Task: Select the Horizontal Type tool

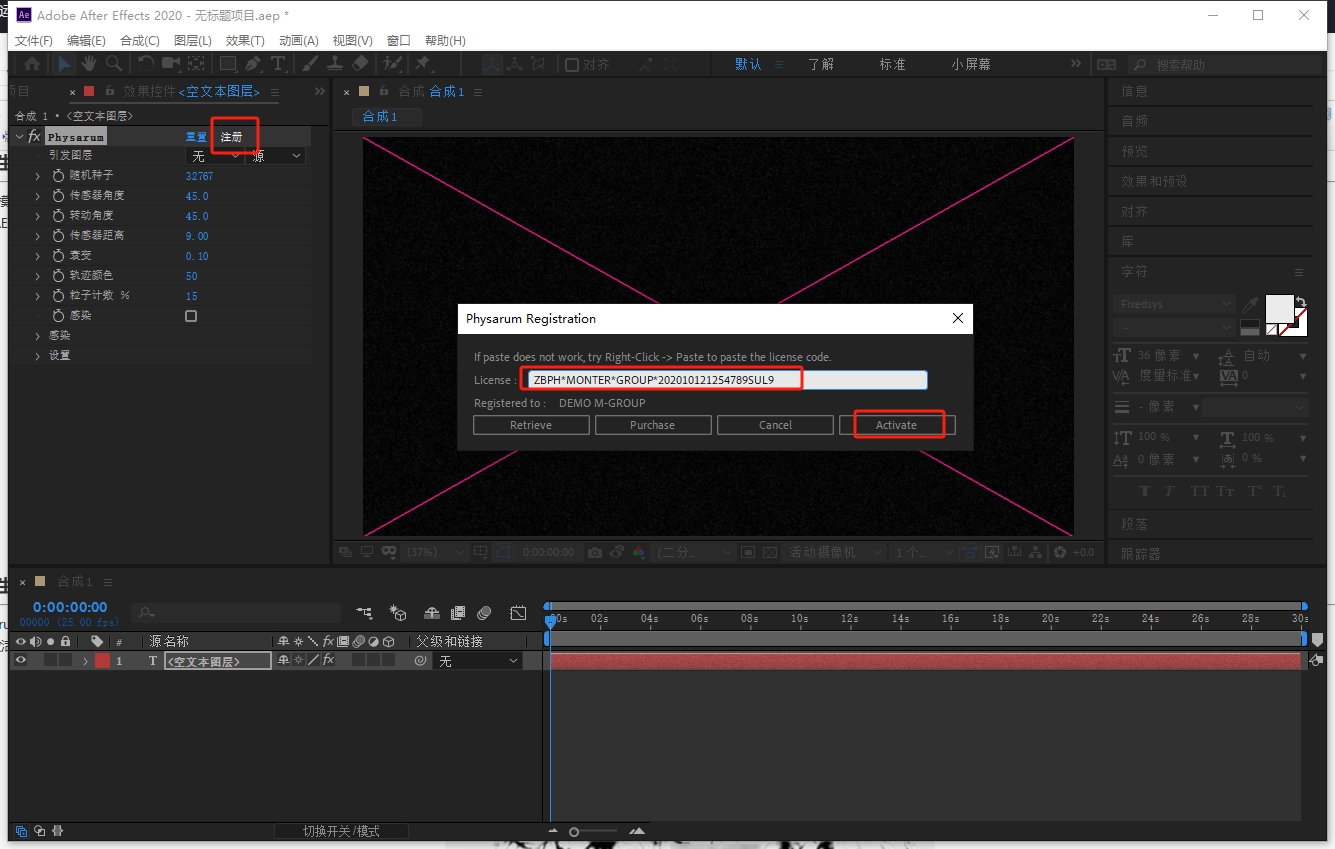Action: pos(278,63)
